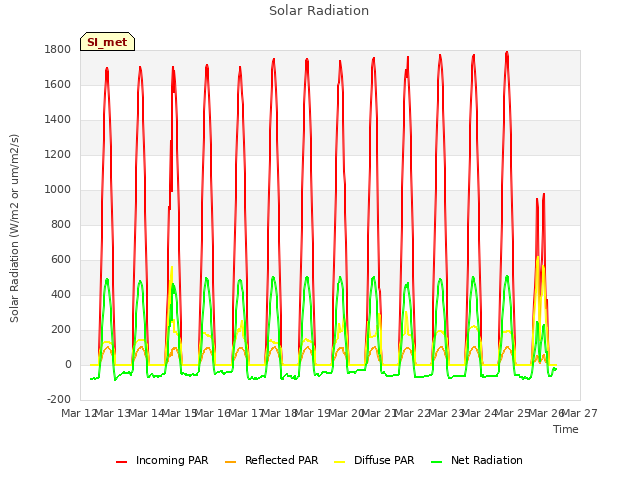Screen dimensions: 640x480
Task: Click the yellow Diffuse PAR legend swatch
Action: [340, 462]
